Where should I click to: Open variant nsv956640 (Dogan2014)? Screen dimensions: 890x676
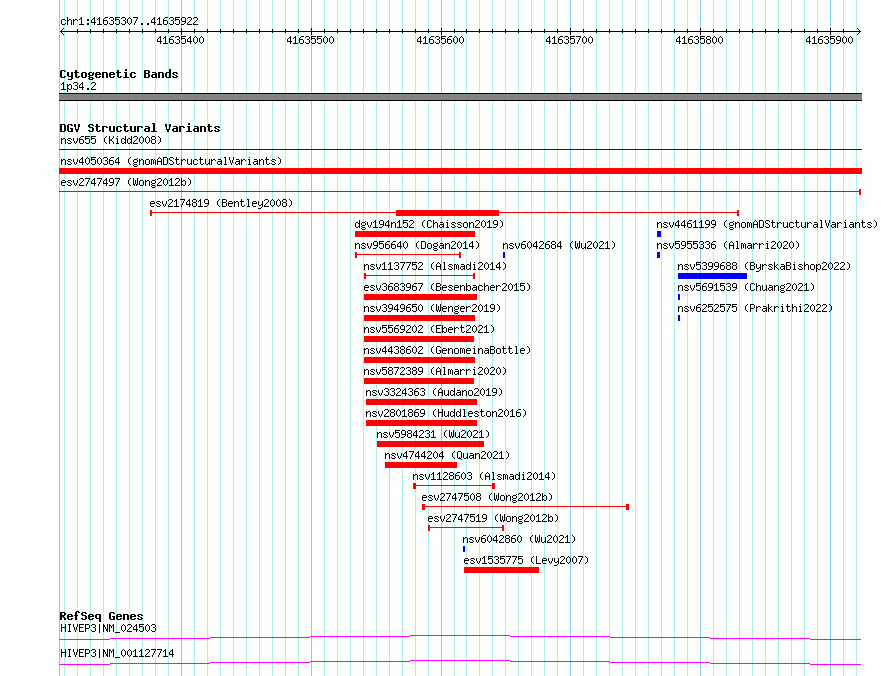pyautogui.click(x=417, y=245)
